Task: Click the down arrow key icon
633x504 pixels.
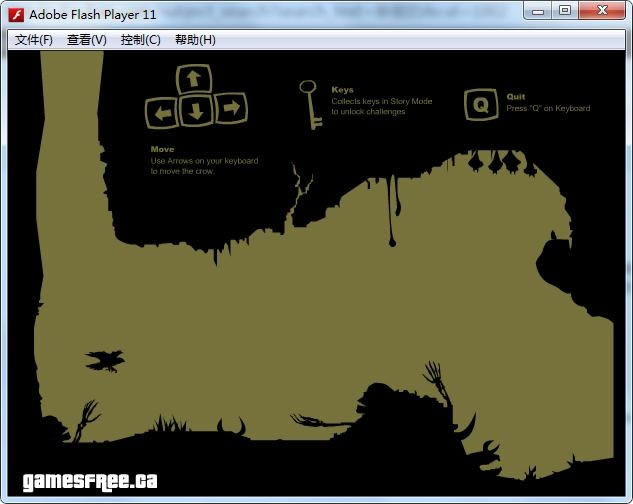Action: [x=196, y=110]
